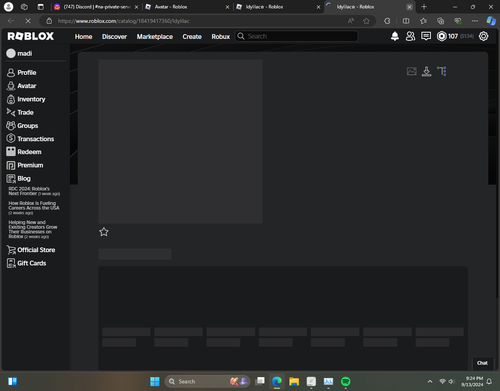Viewport: 500px width, 391px height.
Task: Open Spotify from the taskbar
Action: coord(346,381)
